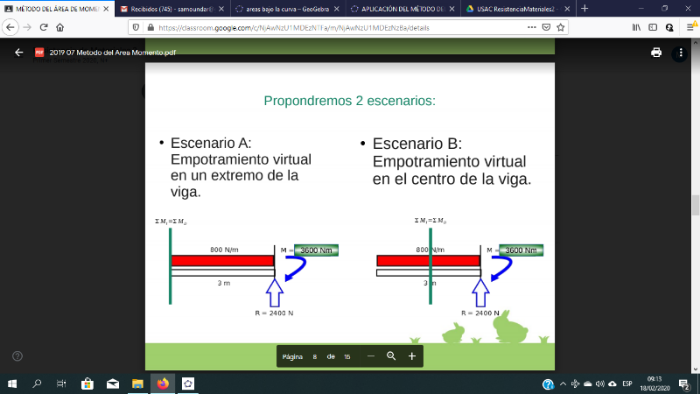Switch to APLICACIÓN DEL MÉTODO tab
This screenshot has height=394, width=700.
pyautogui.click(x=403, y=8)
